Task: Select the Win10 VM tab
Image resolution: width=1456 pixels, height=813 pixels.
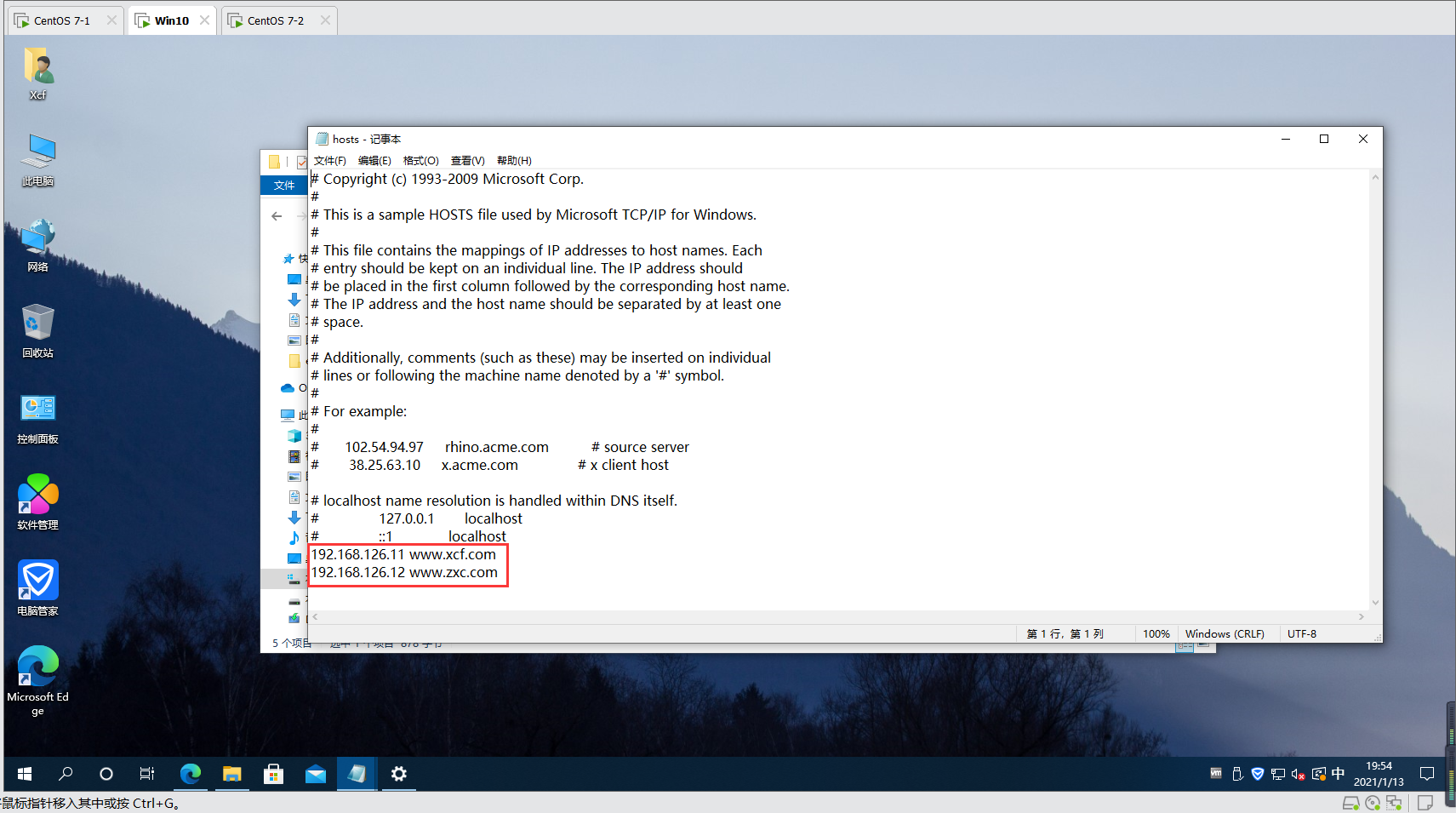Action: click(171, 20)
